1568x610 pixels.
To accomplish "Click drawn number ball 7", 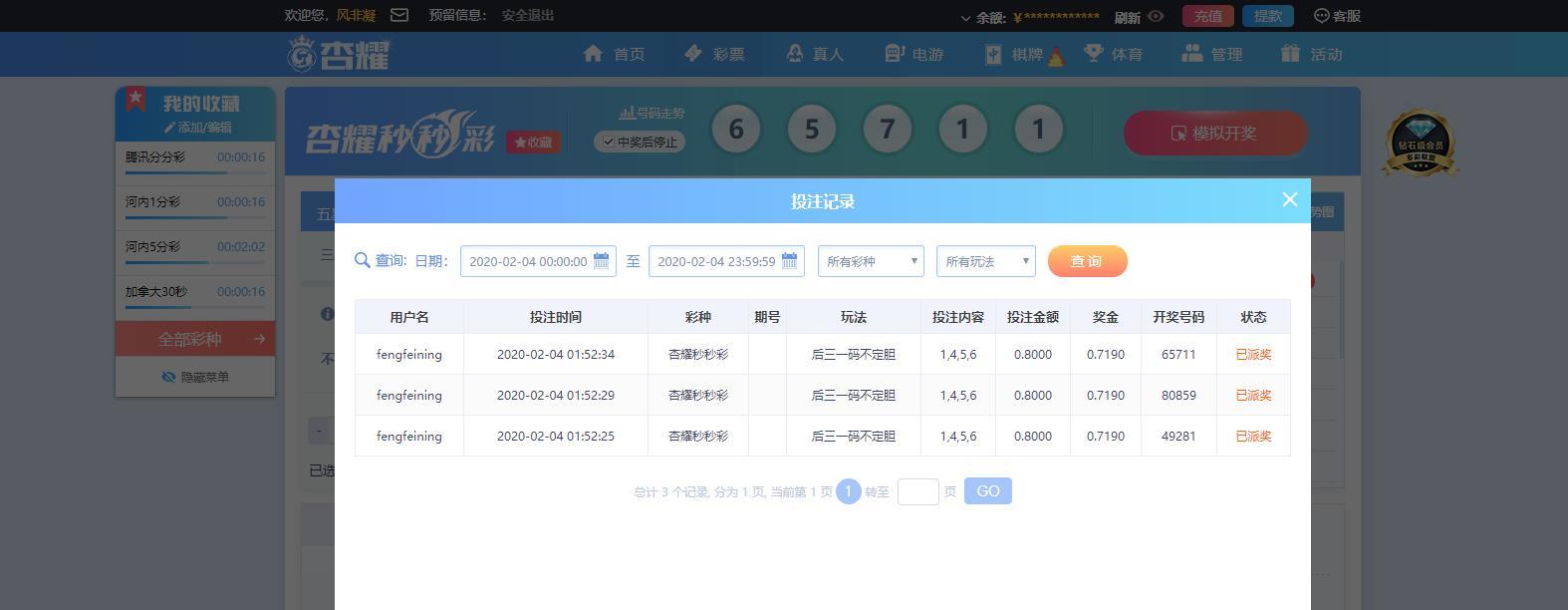I will tap(887, 130).
